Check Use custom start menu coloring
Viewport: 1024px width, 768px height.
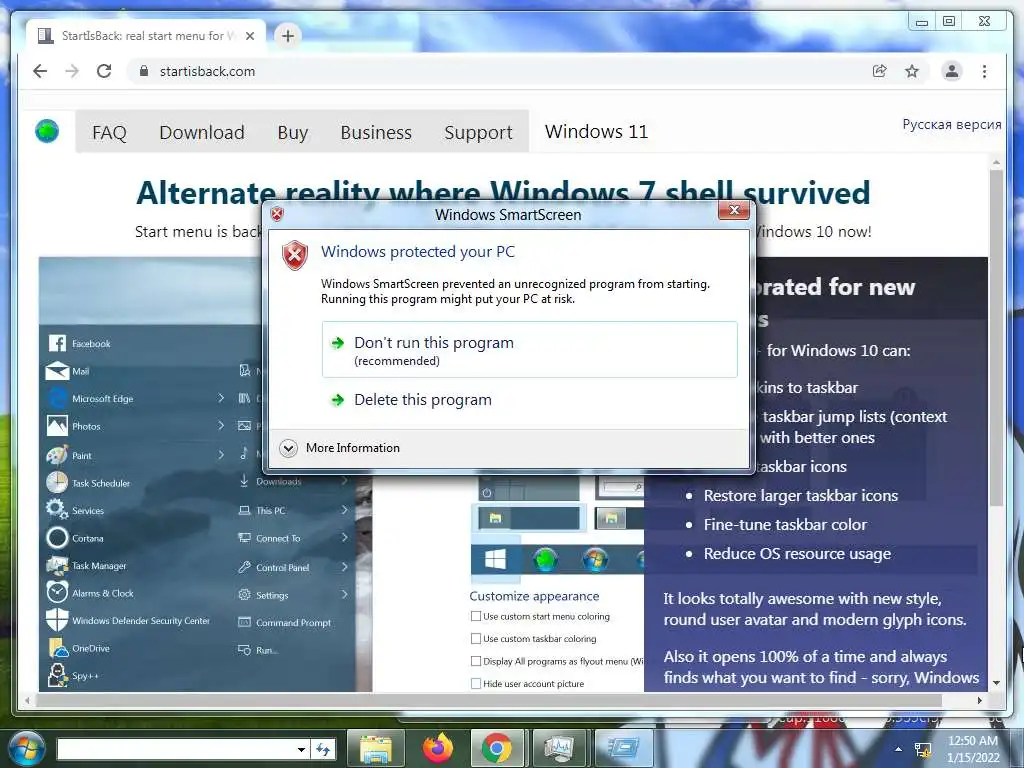click(x=475, y=616)
